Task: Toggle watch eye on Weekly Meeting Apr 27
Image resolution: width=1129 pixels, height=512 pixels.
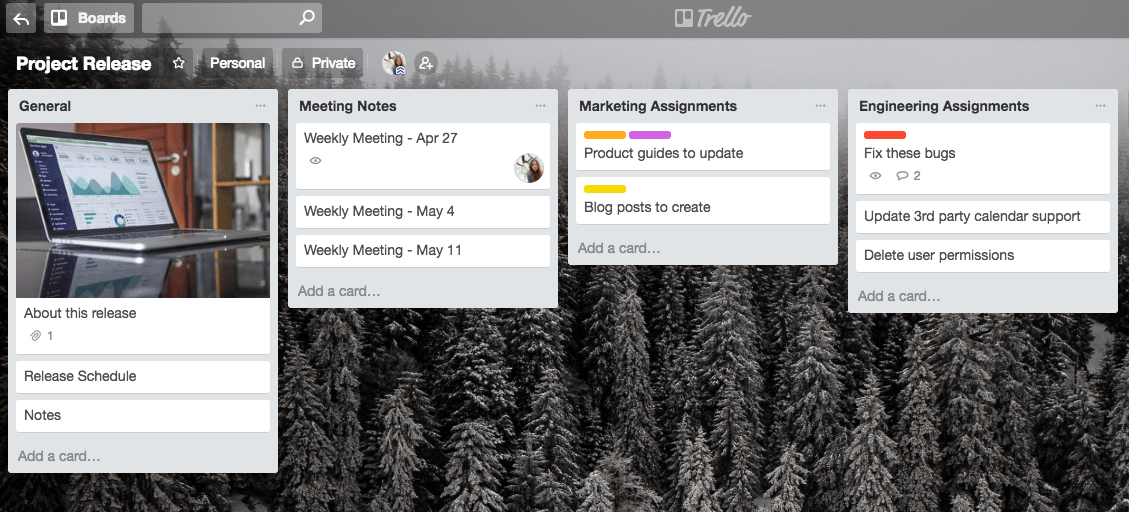Action: [x=315, y=161]
